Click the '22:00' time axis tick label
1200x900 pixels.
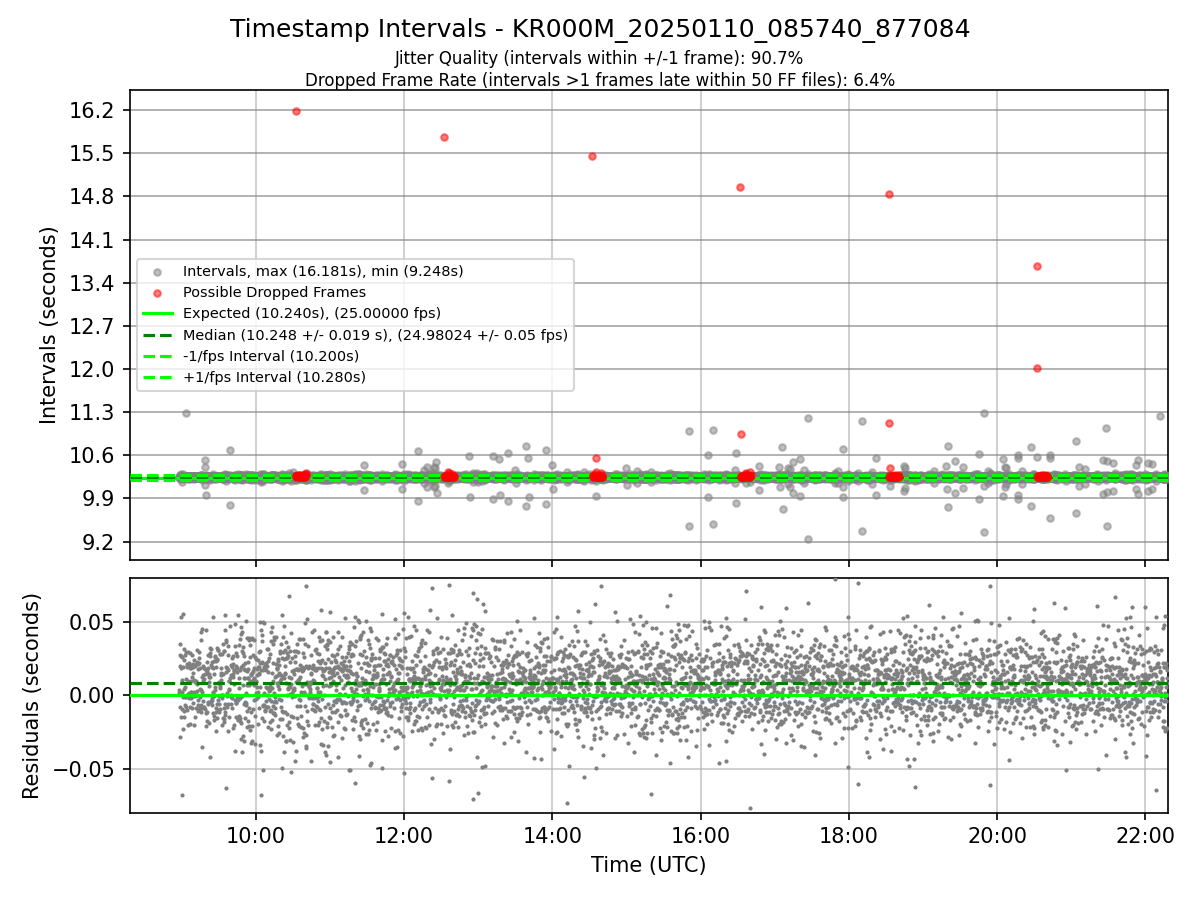(1145, 836)
